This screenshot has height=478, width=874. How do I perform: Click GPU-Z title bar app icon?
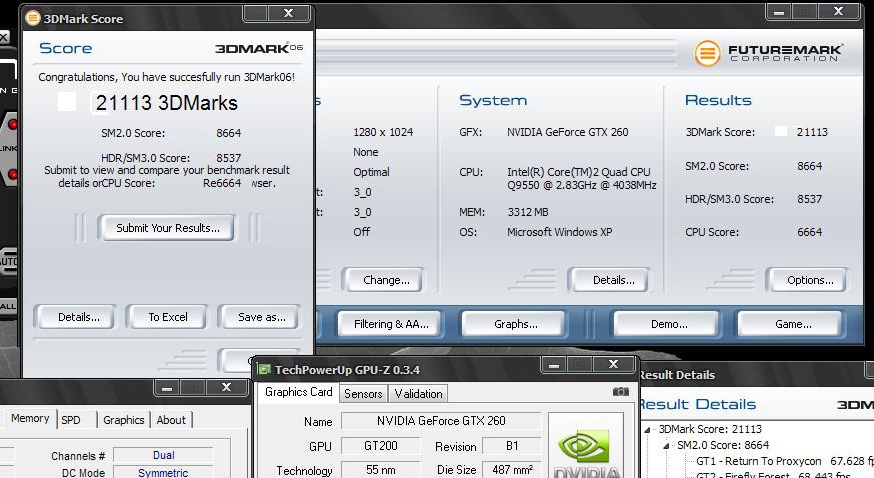265,369
